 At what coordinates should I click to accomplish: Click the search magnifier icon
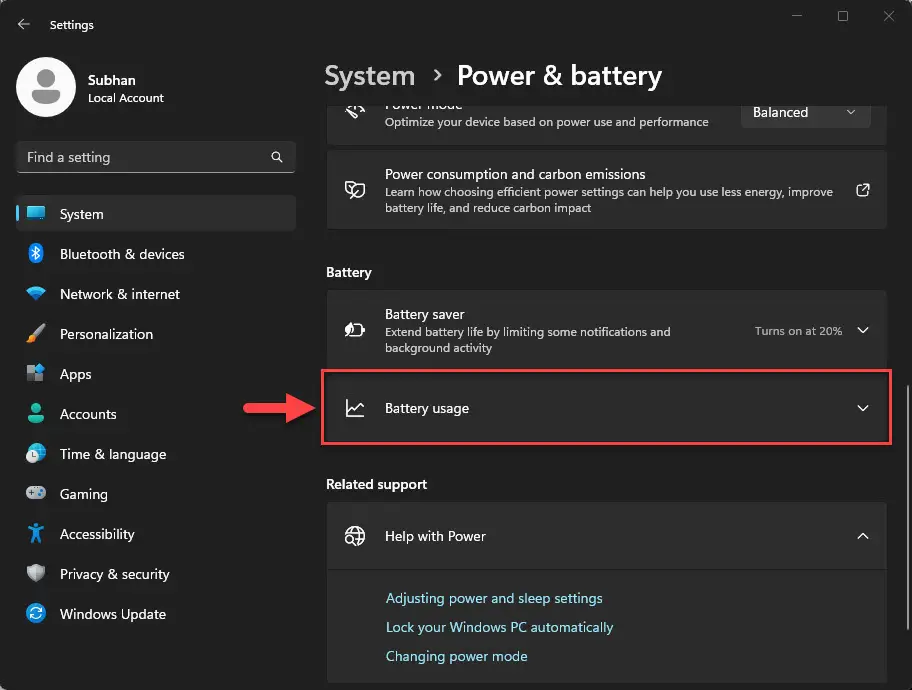277,157
